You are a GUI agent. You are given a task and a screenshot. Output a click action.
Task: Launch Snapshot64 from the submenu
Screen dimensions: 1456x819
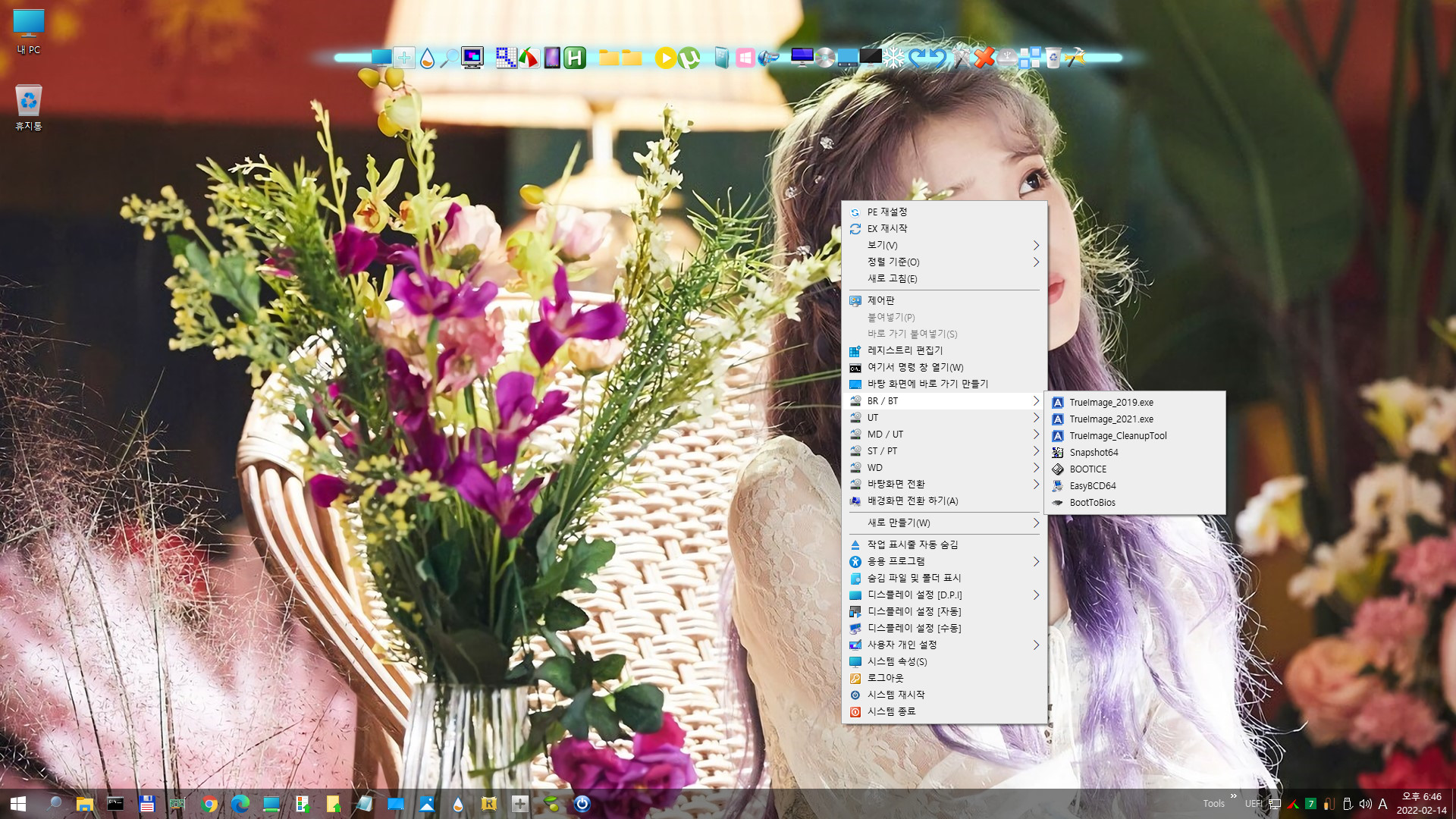[1134, 453]
